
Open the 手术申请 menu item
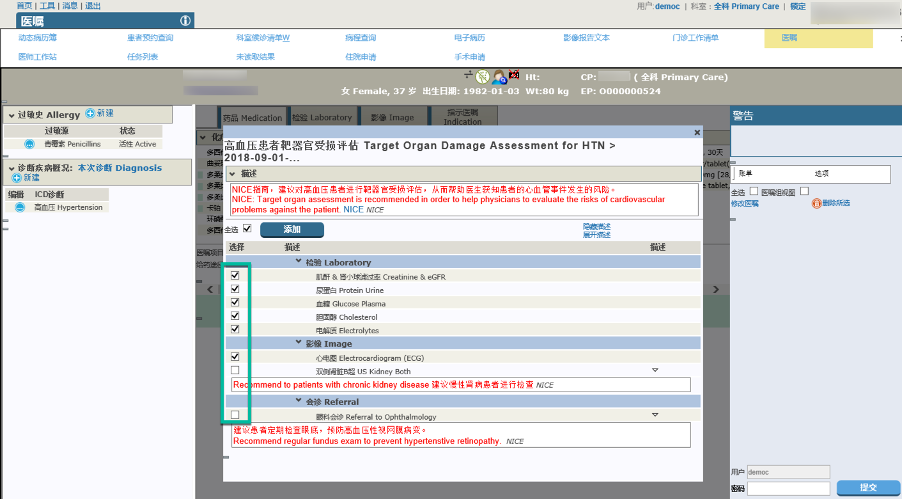click(469, 56)
